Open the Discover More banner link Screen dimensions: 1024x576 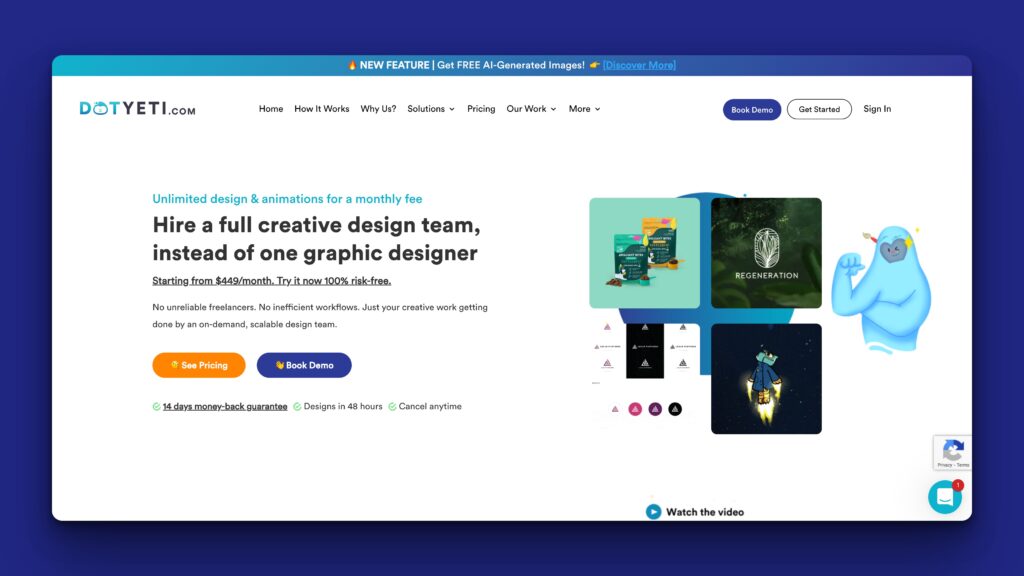pos(639,65)
